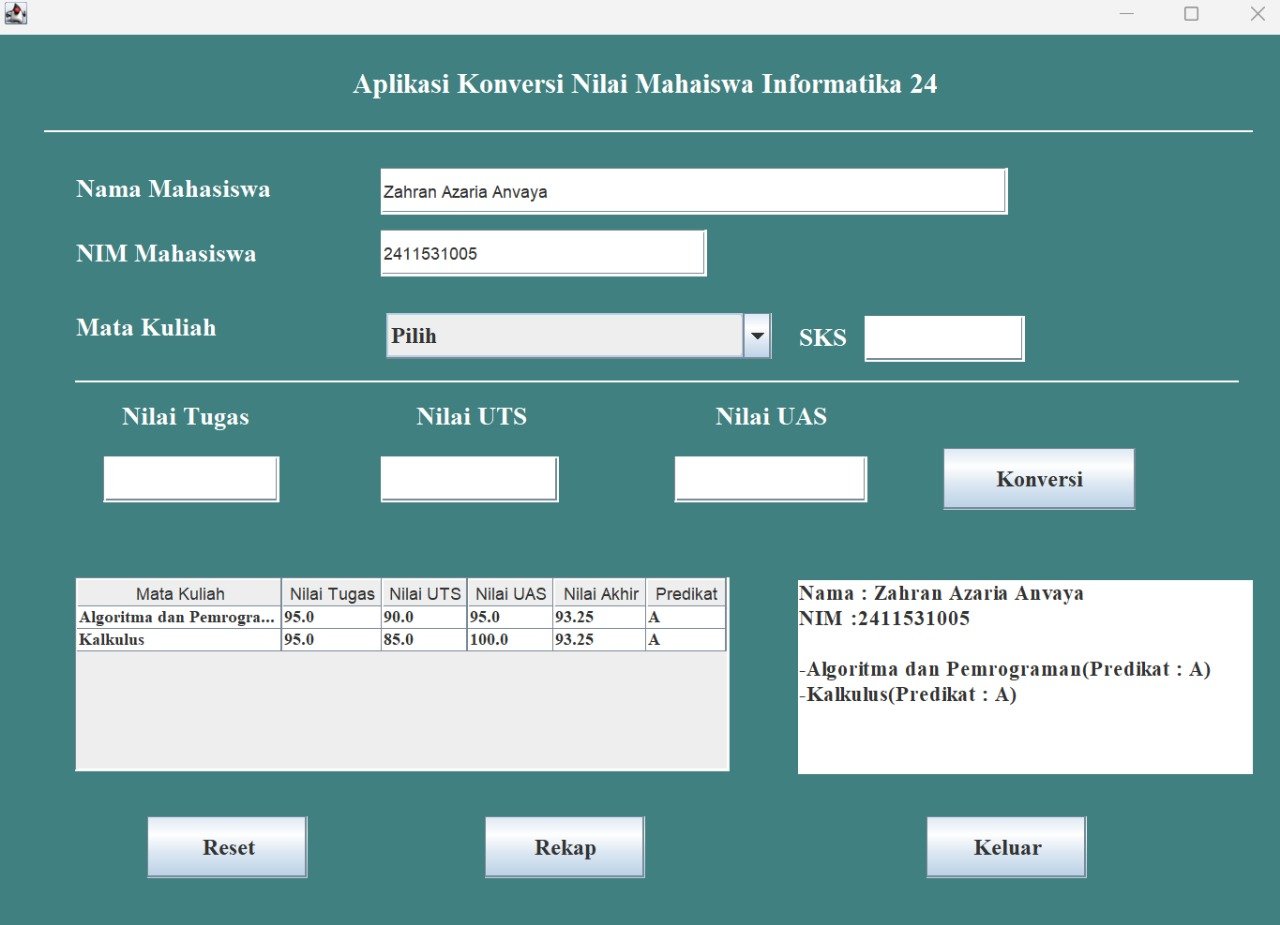Click the SKS input field
This screenshot has height=925, width=1280.
point(944,338)
